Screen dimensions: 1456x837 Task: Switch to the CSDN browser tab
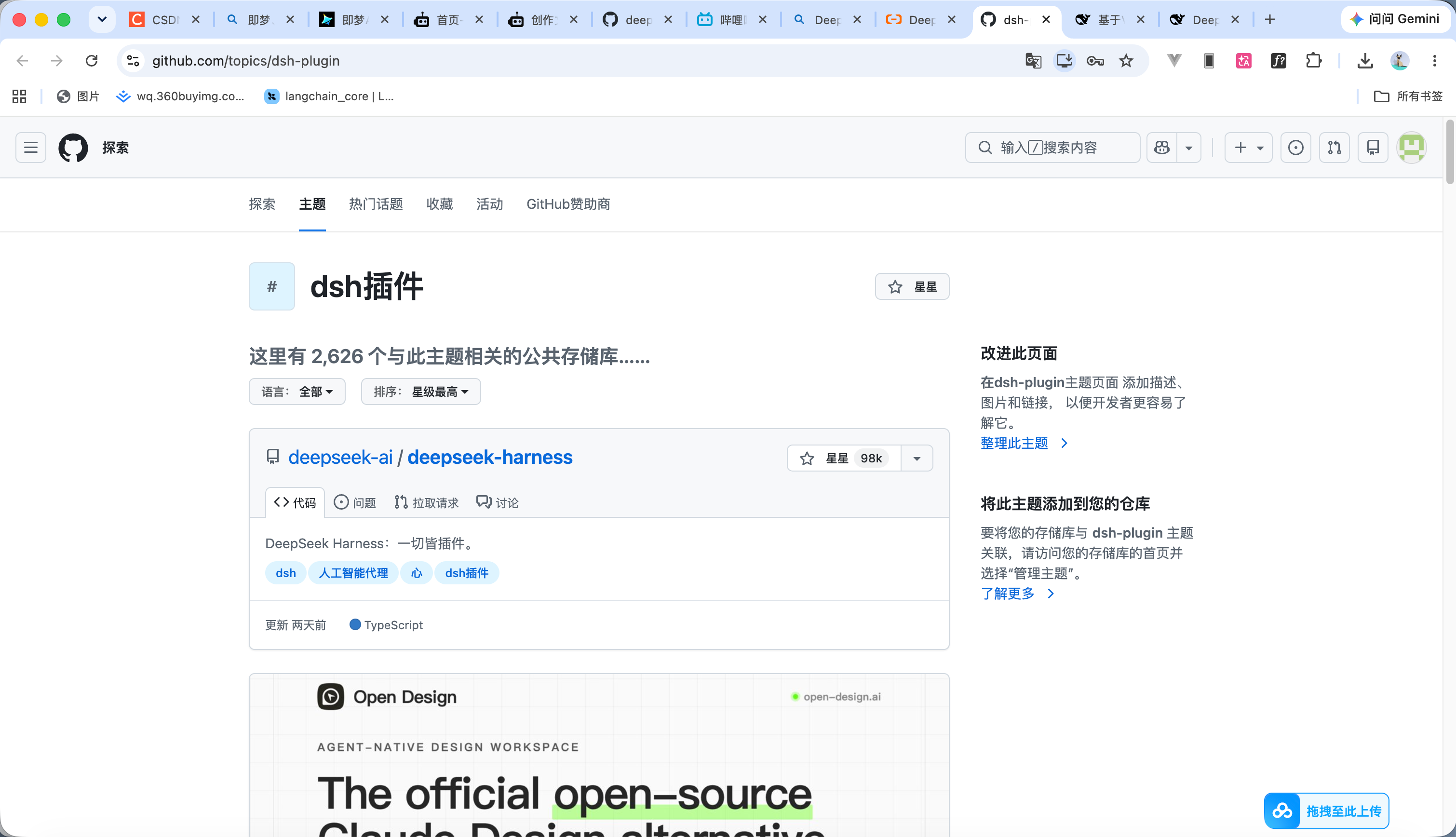tap(165, 20)
